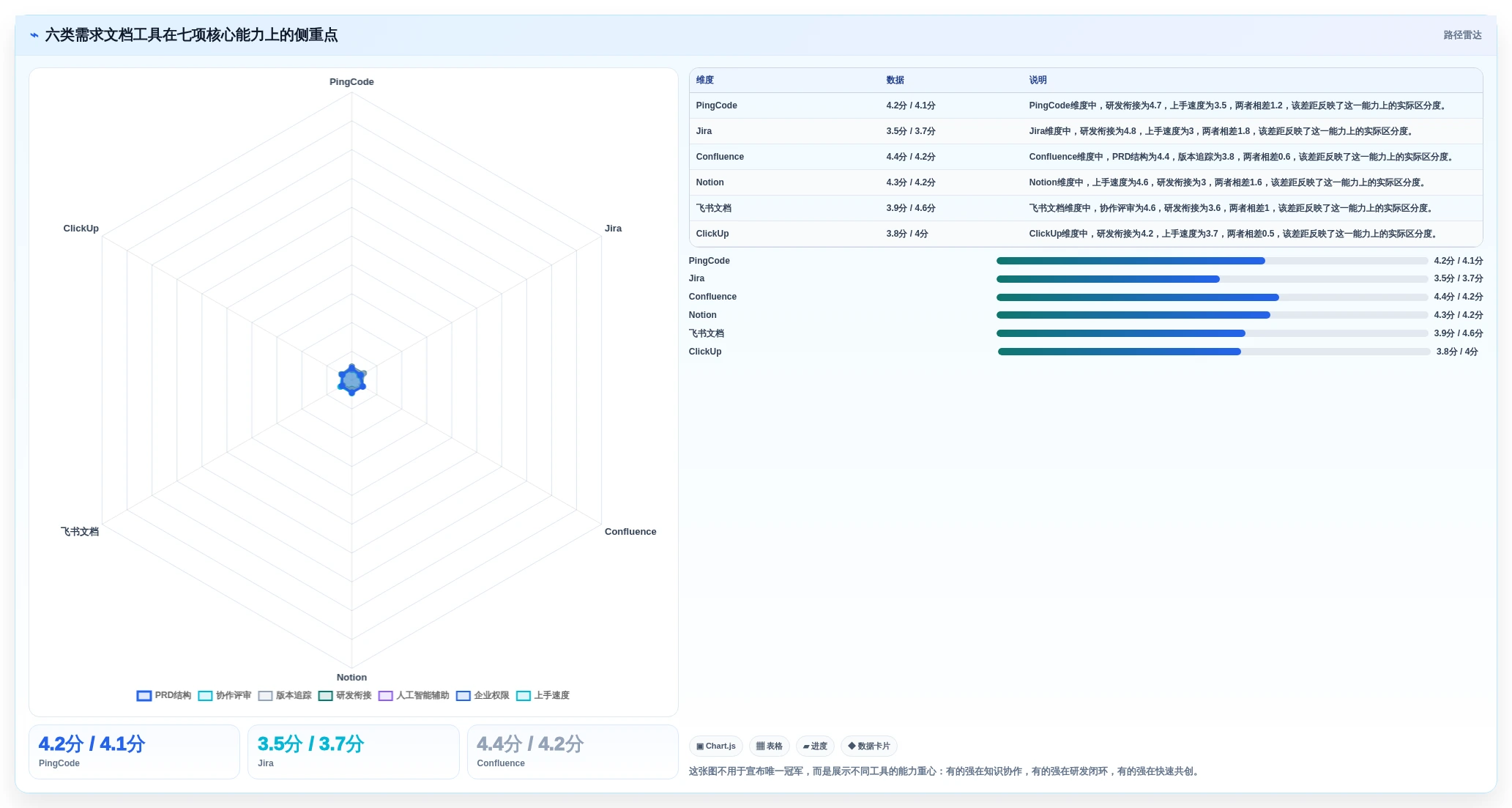Click the page title 六类需求文档工具在七项核心能力上的侧重点
This screenshot has height=808, width=1512.
pyautogui.click(x=192, y=35)
